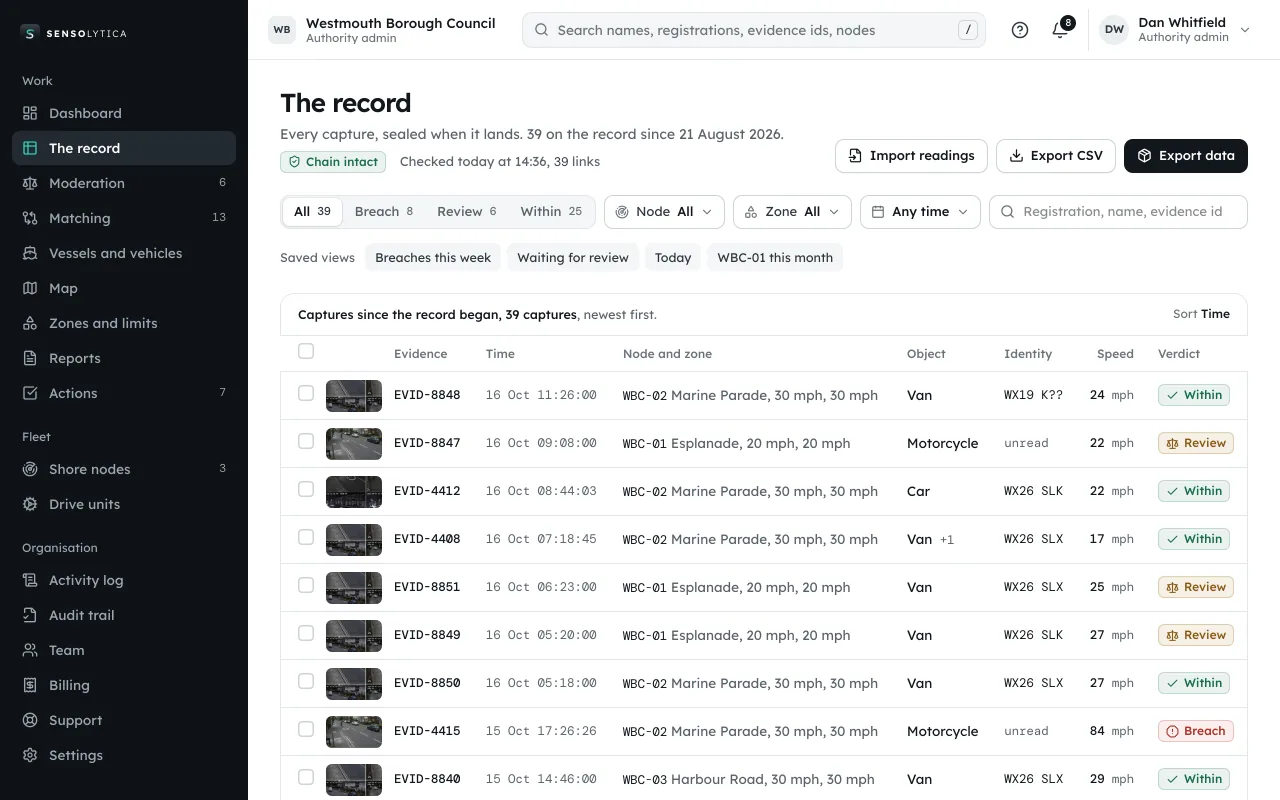Switch to the Breach tab
This screenshot has height=800, width=1280.
[384, 212]
